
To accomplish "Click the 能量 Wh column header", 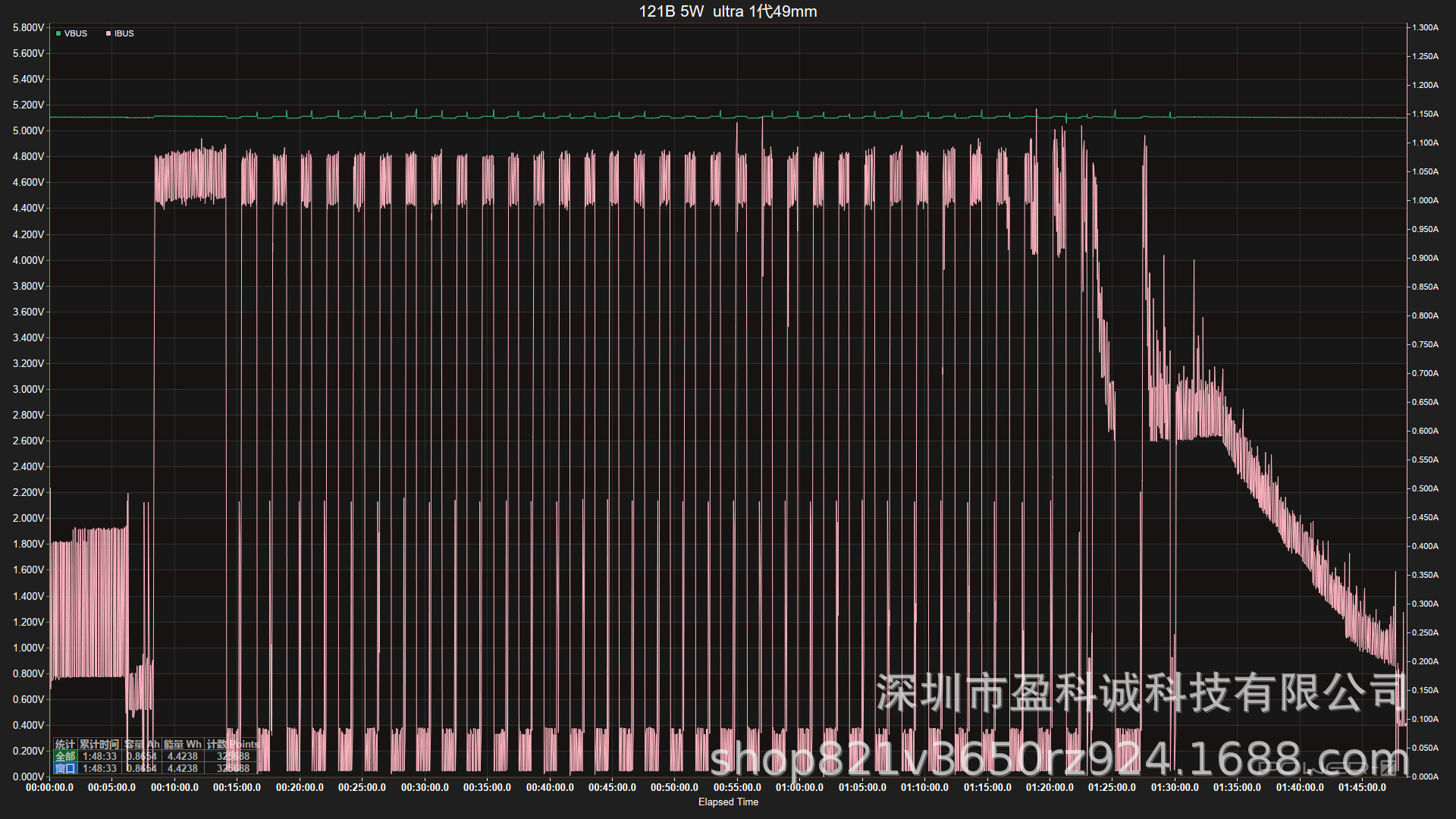I will click(183, 744).
